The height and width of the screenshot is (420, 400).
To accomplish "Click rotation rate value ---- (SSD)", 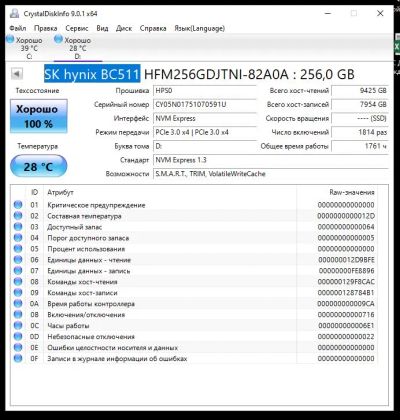I will [x=360, y=119].
